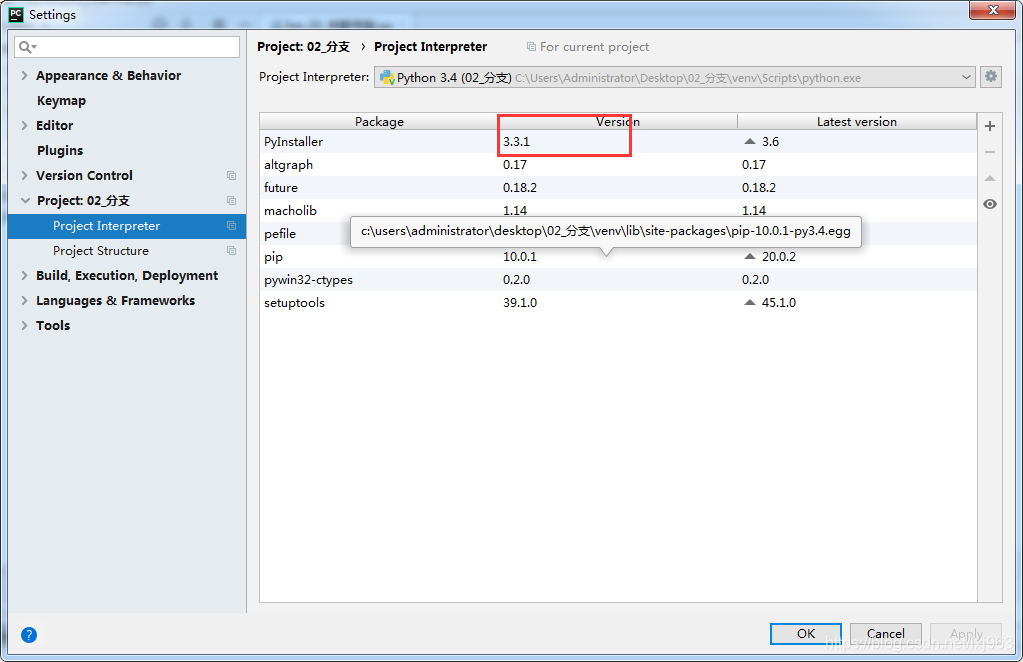The image size is (1023, 662).
Task: Click the copy icon beside Project Interpreter item
Action: point(231,226)
